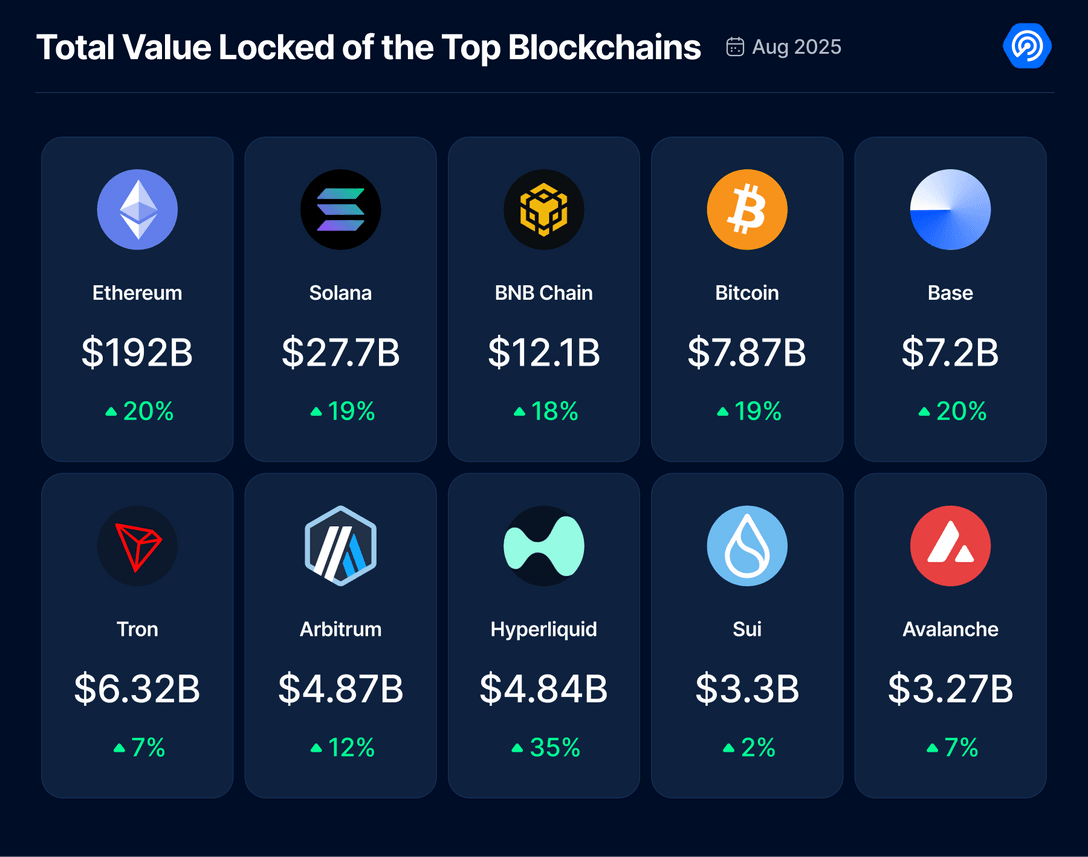Click the orange Bitcoin logo
This screenshot has width=1088, height=857.
coord(747,210)
